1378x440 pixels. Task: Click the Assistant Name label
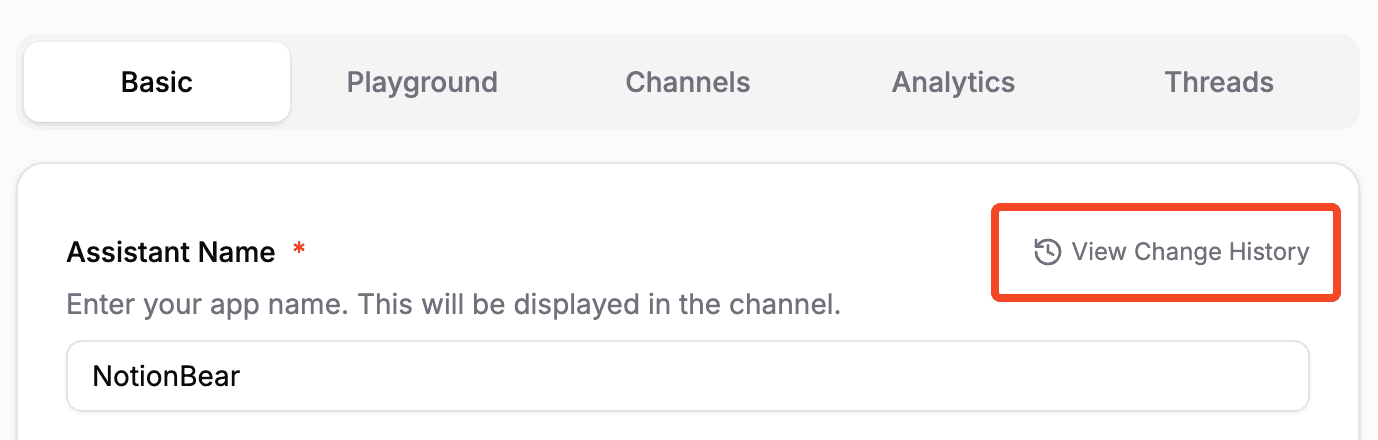point(171,253)
